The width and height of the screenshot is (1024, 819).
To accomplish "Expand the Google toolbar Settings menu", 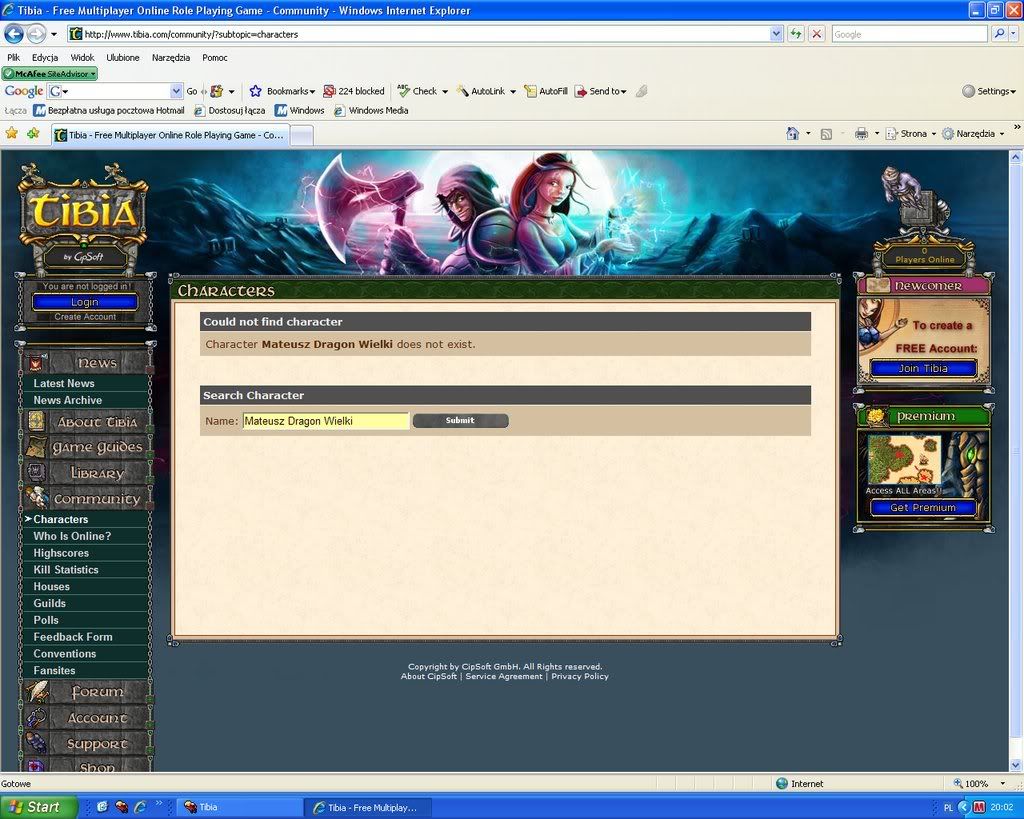I will [x=988, y=91].
